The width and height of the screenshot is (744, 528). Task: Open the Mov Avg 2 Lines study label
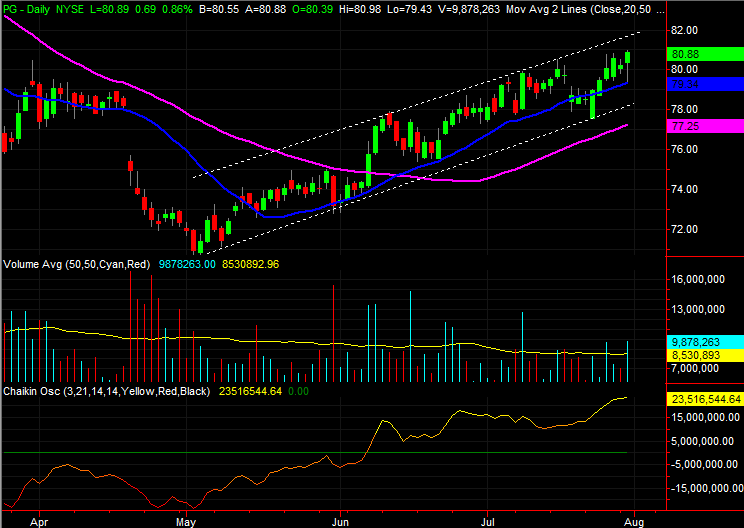[578, 9]
